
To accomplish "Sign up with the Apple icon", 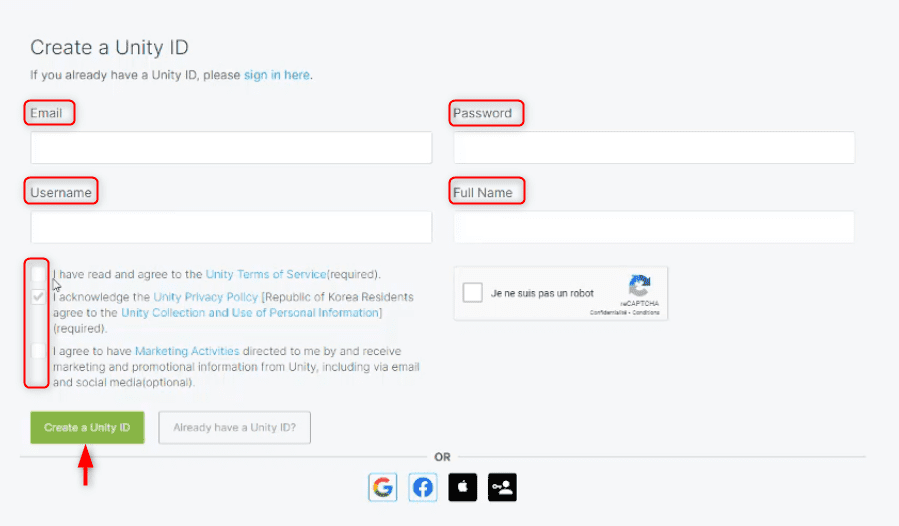I will (463, 487).
